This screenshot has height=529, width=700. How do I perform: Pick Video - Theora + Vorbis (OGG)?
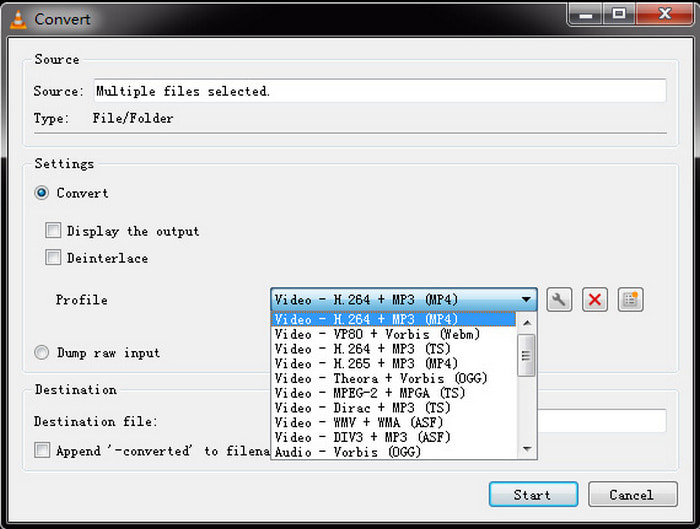click(393, 378)
